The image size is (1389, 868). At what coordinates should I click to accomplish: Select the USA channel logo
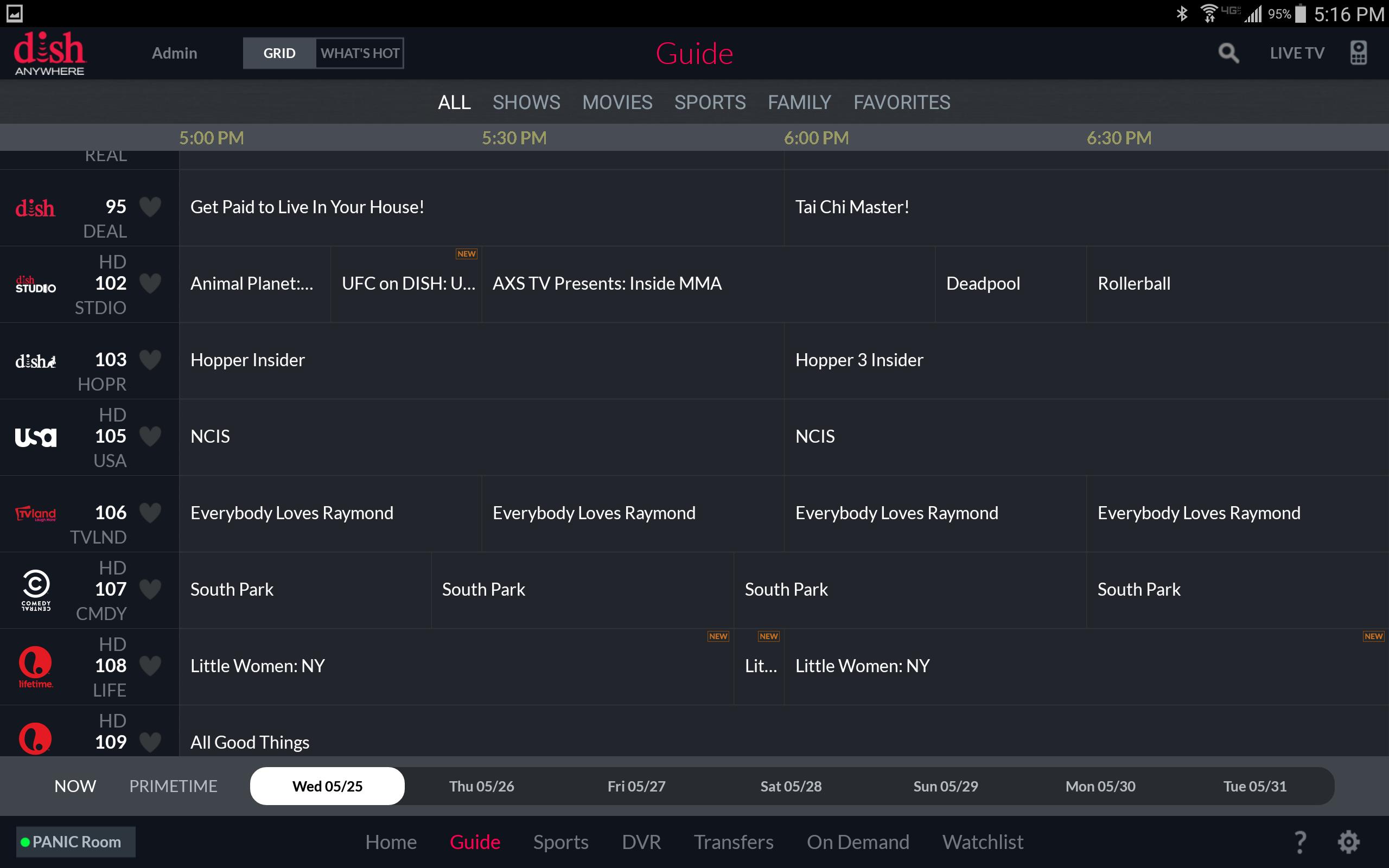coord(36,437)
